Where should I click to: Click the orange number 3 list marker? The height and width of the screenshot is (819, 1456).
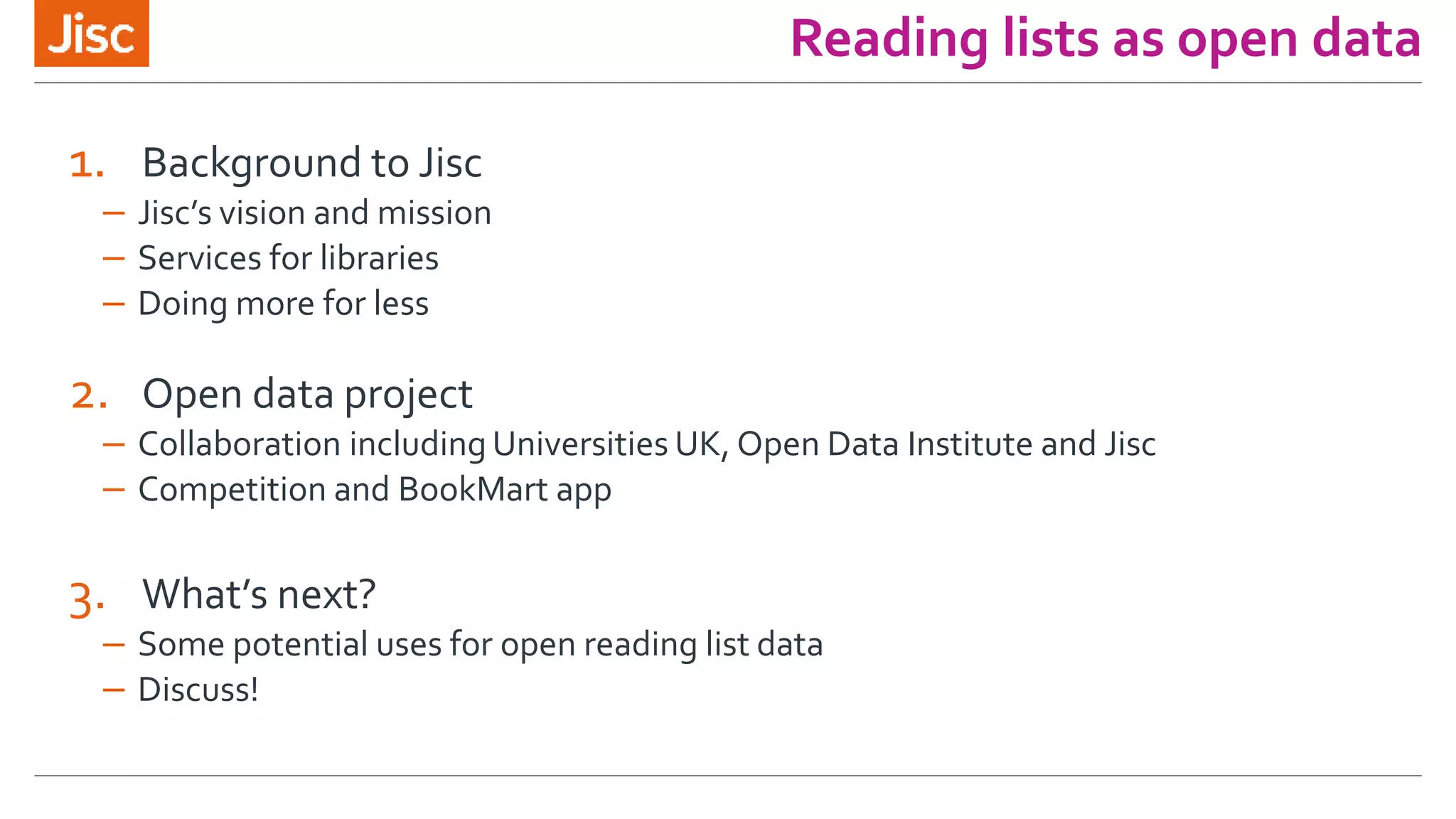click(87, 599)
